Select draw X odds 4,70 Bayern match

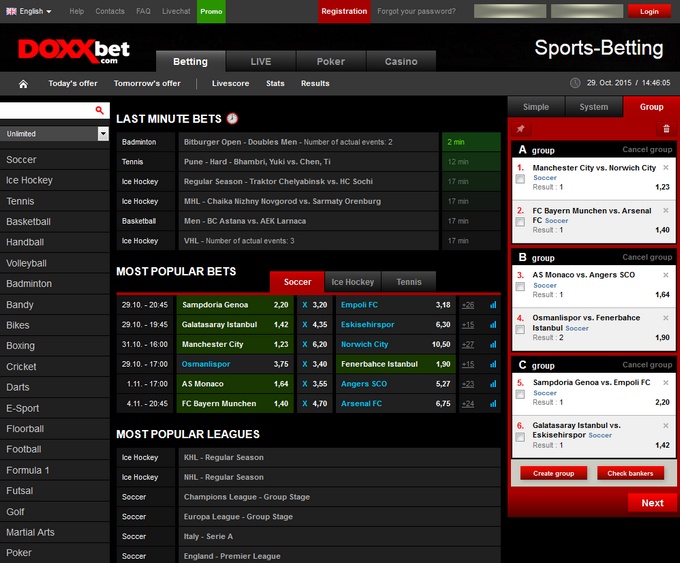click(315, 403)
